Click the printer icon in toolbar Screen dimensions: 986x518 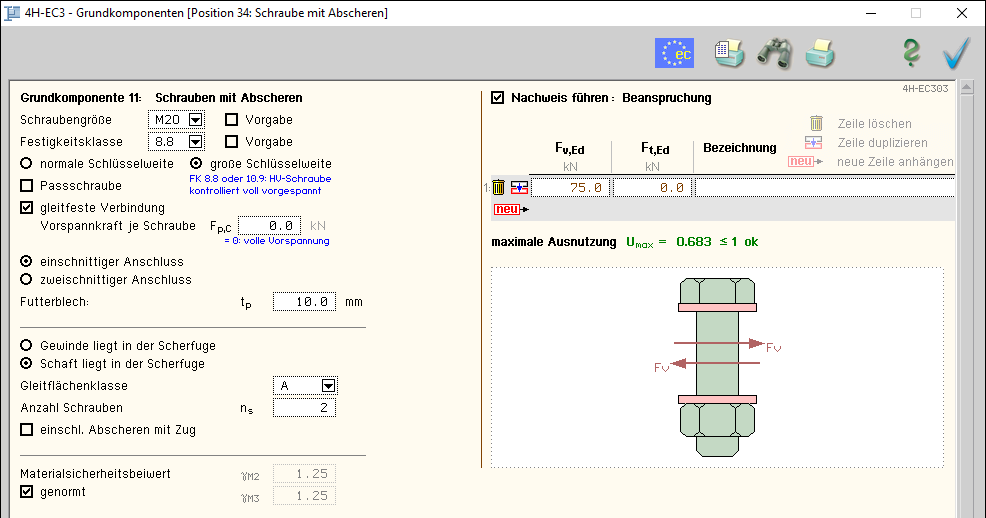pos(821,53)
